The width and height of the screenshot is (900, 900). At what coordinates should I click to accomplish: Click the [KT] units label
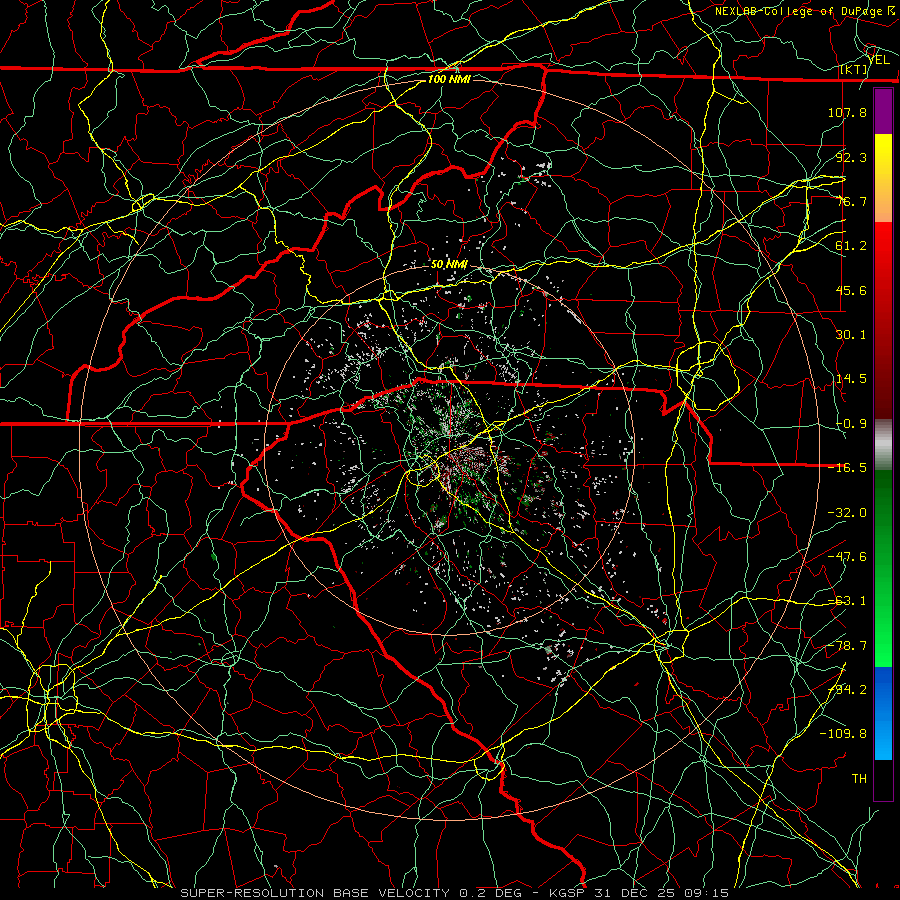[x=854, y=69]
